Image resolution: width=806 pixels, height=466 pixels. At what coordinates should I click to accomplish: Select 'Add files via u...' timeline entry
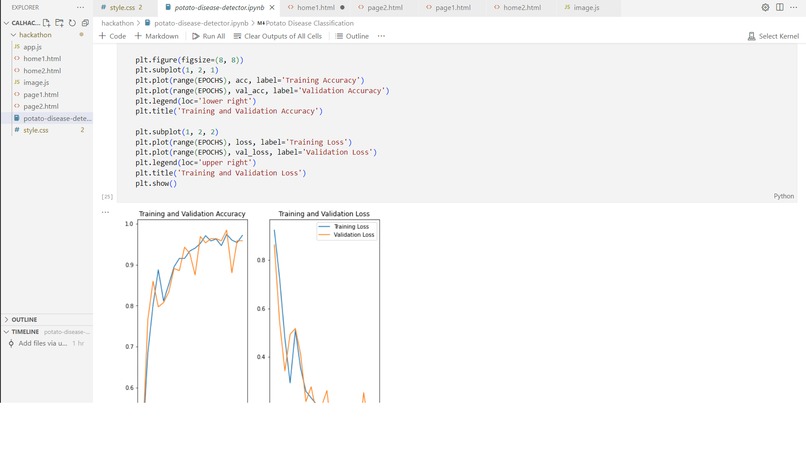[x=43, y=343]
